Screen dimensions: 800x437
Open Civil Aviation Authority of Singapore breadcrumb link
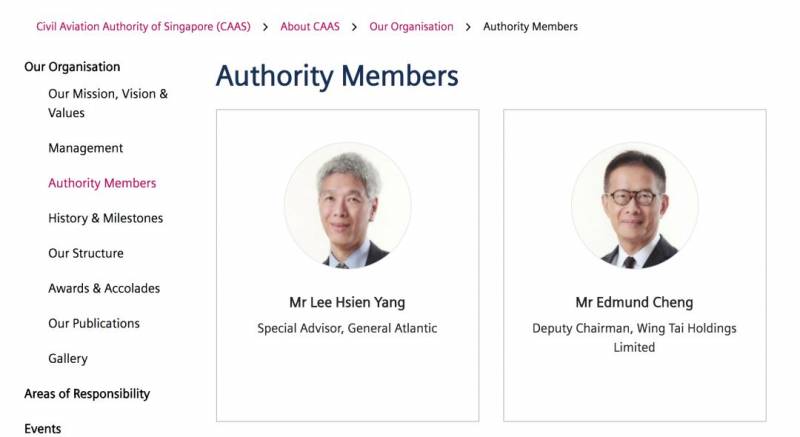[x=143, y=26]
